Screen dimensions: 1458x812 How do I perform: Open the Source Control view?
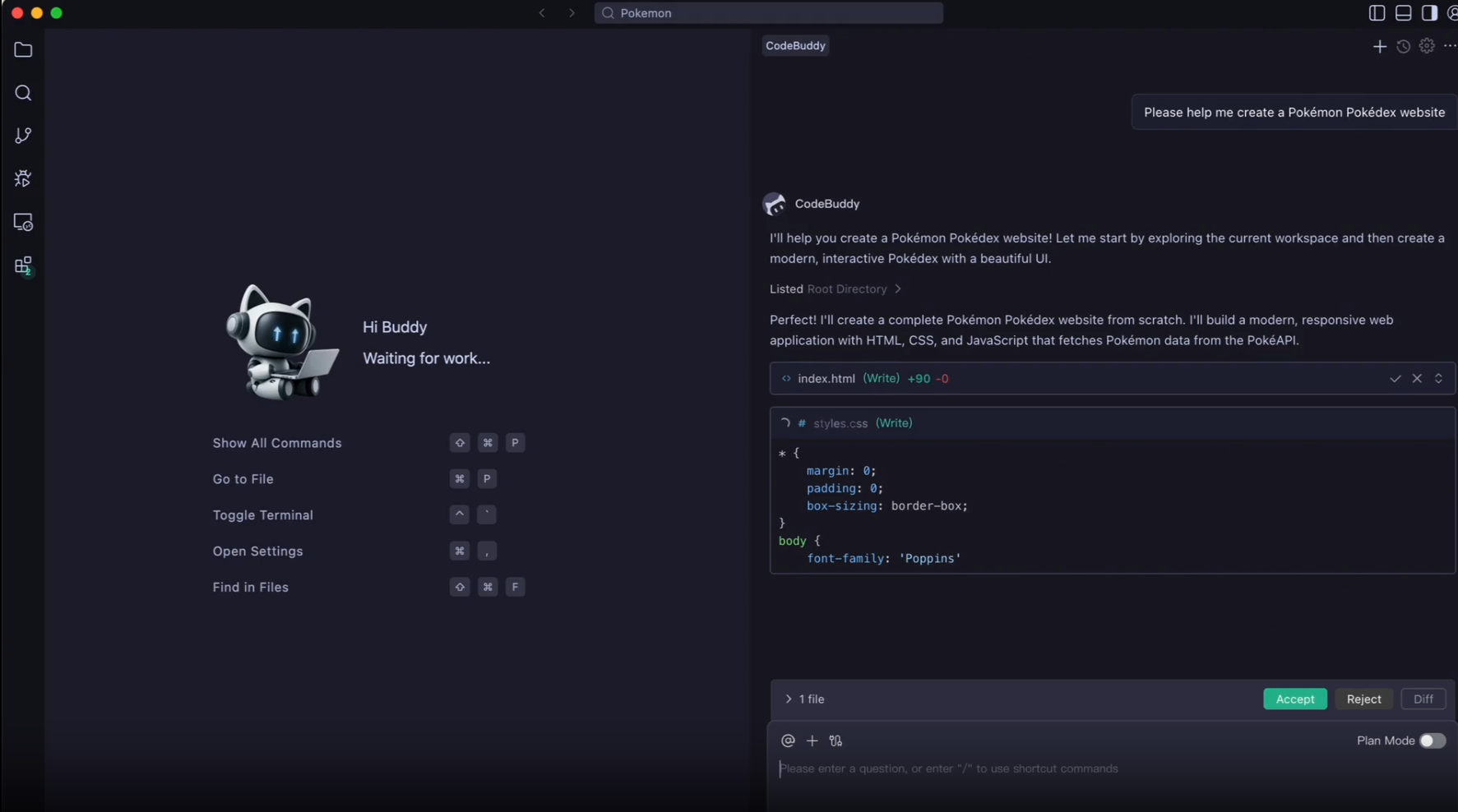23,136
